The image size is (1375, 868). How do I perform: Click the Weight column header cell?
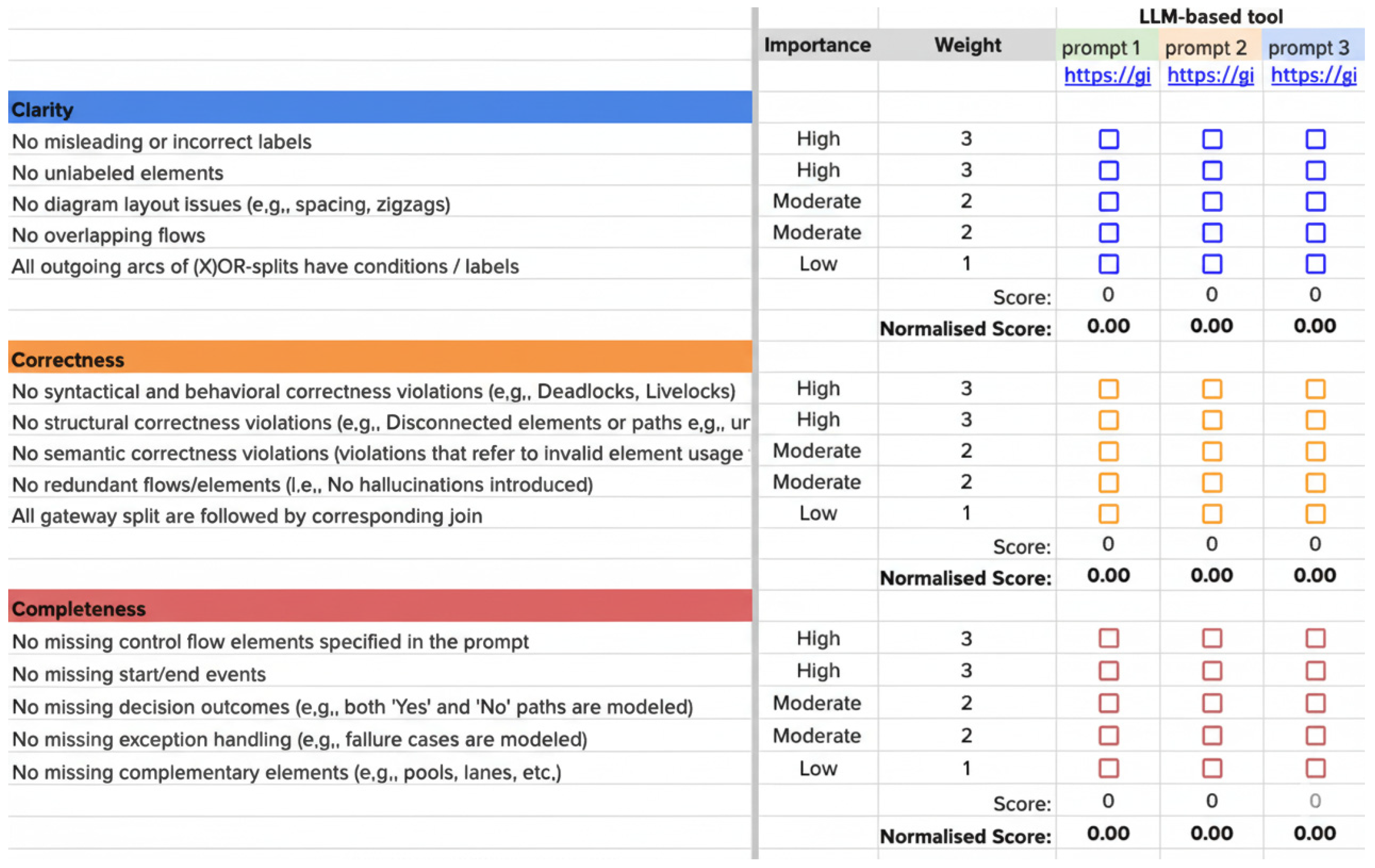tap(967, 45)
